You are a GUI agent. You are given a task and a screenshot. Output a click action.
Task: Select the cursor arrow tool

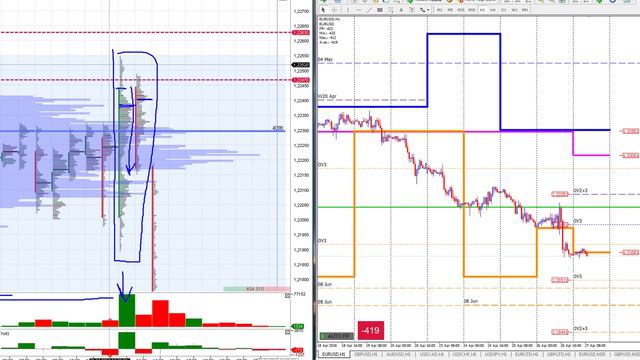(323, 10)
